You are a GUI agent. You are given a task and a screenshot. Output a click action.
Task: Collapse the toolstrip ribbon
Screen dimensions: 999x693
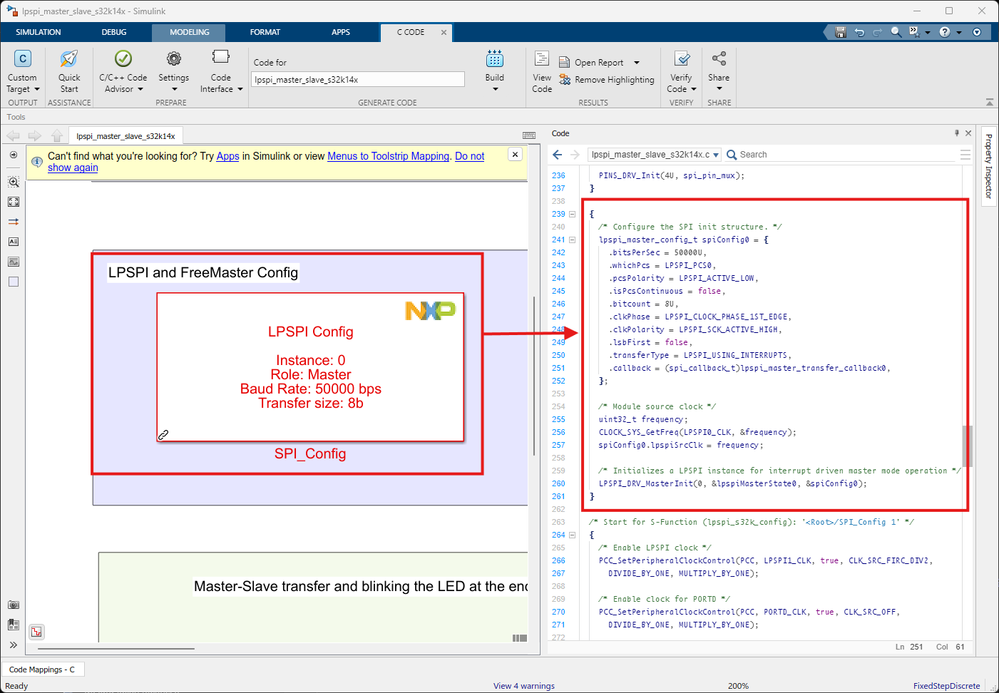coord(989,102)
